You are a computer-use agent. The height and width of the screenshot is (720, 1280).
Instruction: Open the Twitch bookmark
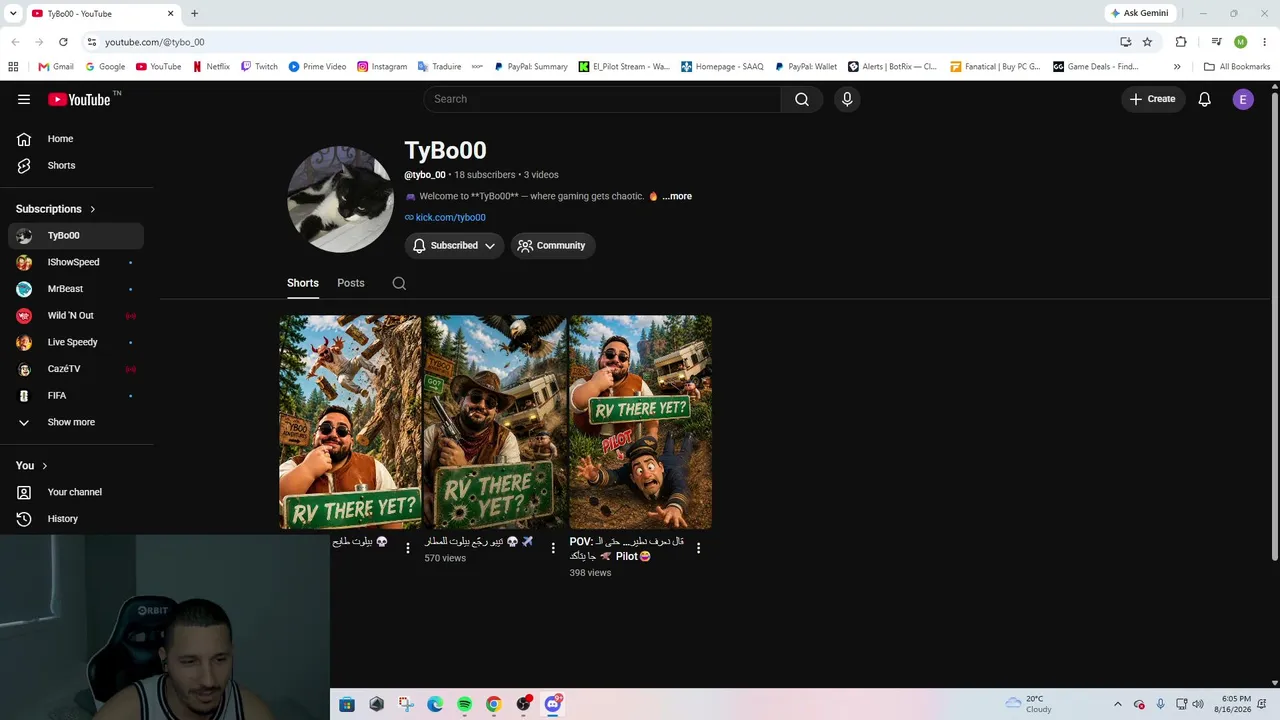259,67
